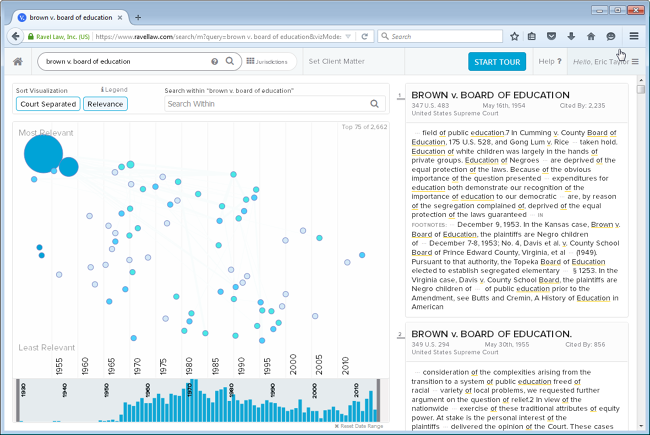Open the first BROWN v. BOARD OF EDUCATION result

click(490, 95)
